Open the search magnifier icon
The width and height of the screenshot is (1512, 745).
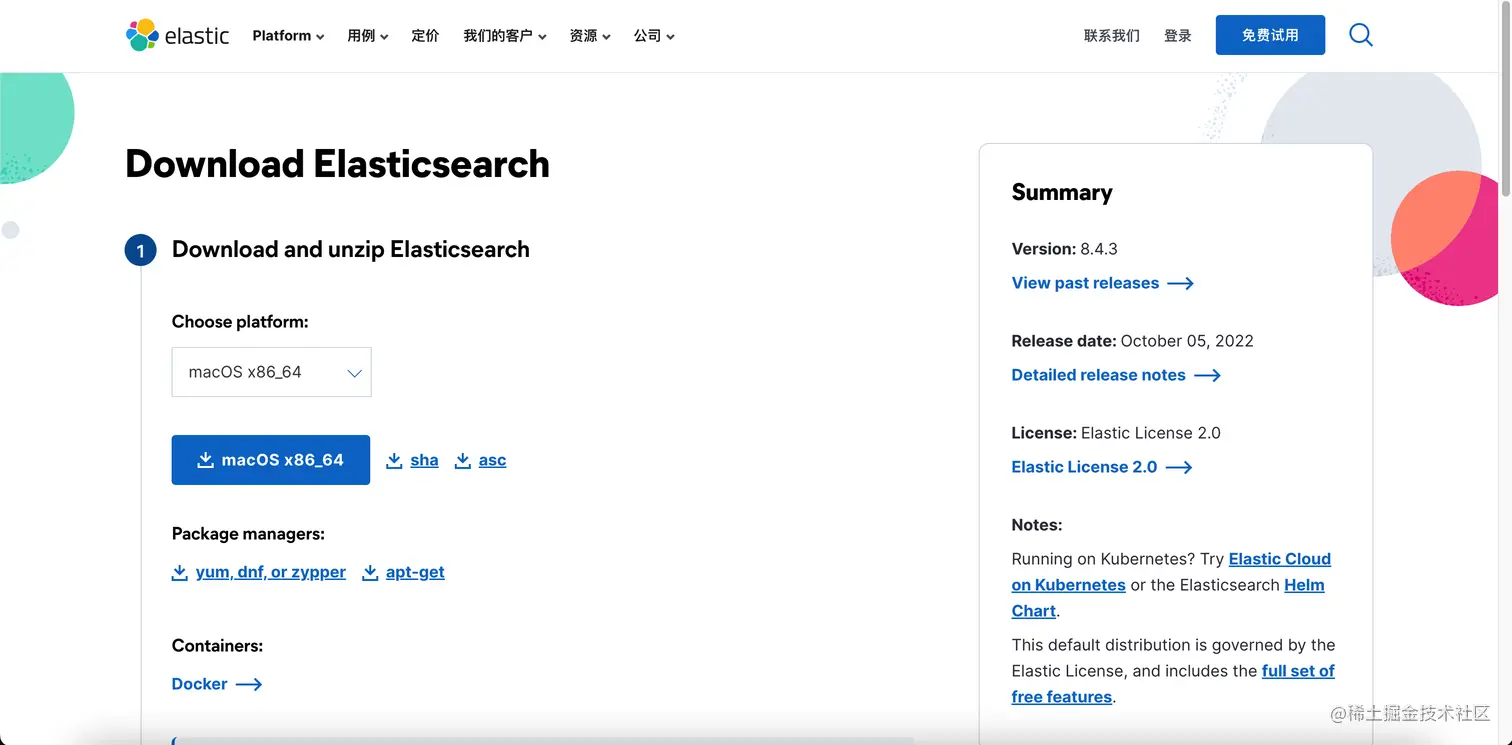[x=1360, y=35]
